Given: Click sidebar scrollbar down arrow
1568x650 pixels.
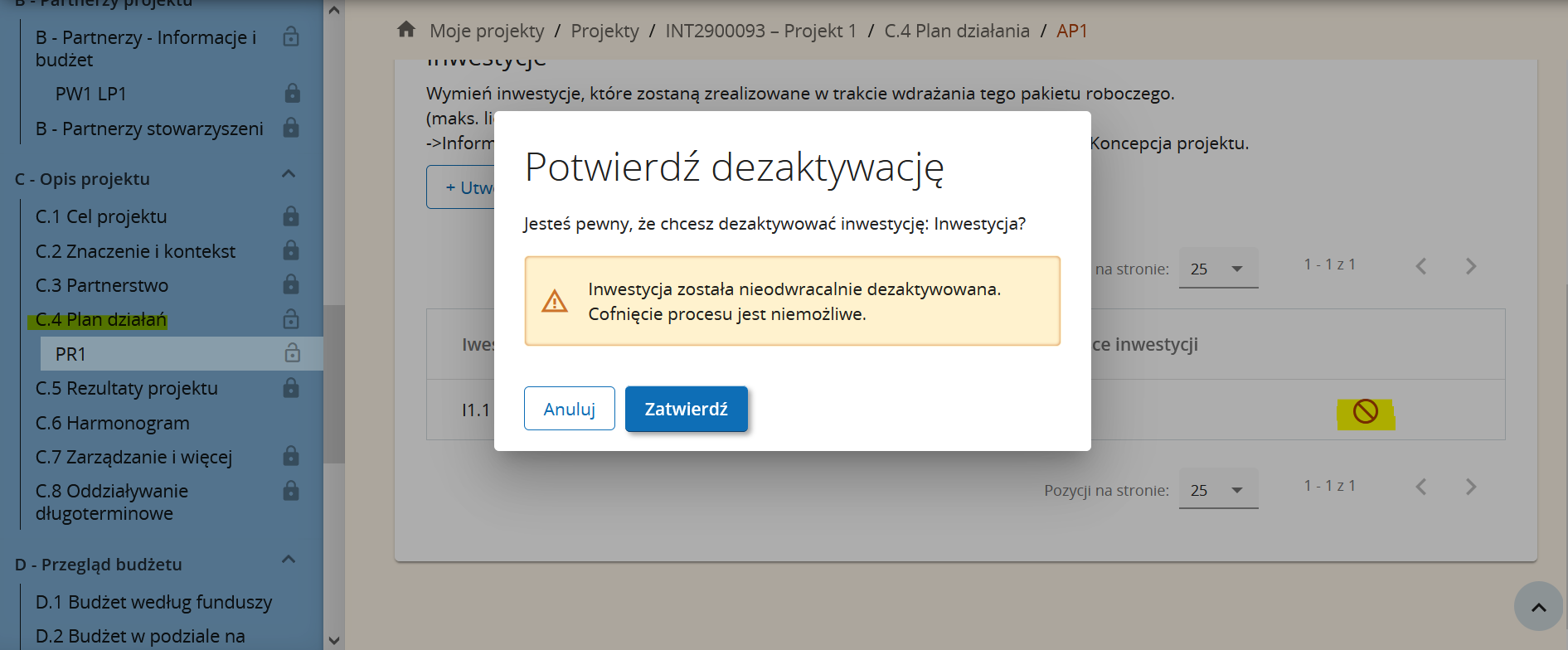Looking at the screenshot, I should coord(334,640).
